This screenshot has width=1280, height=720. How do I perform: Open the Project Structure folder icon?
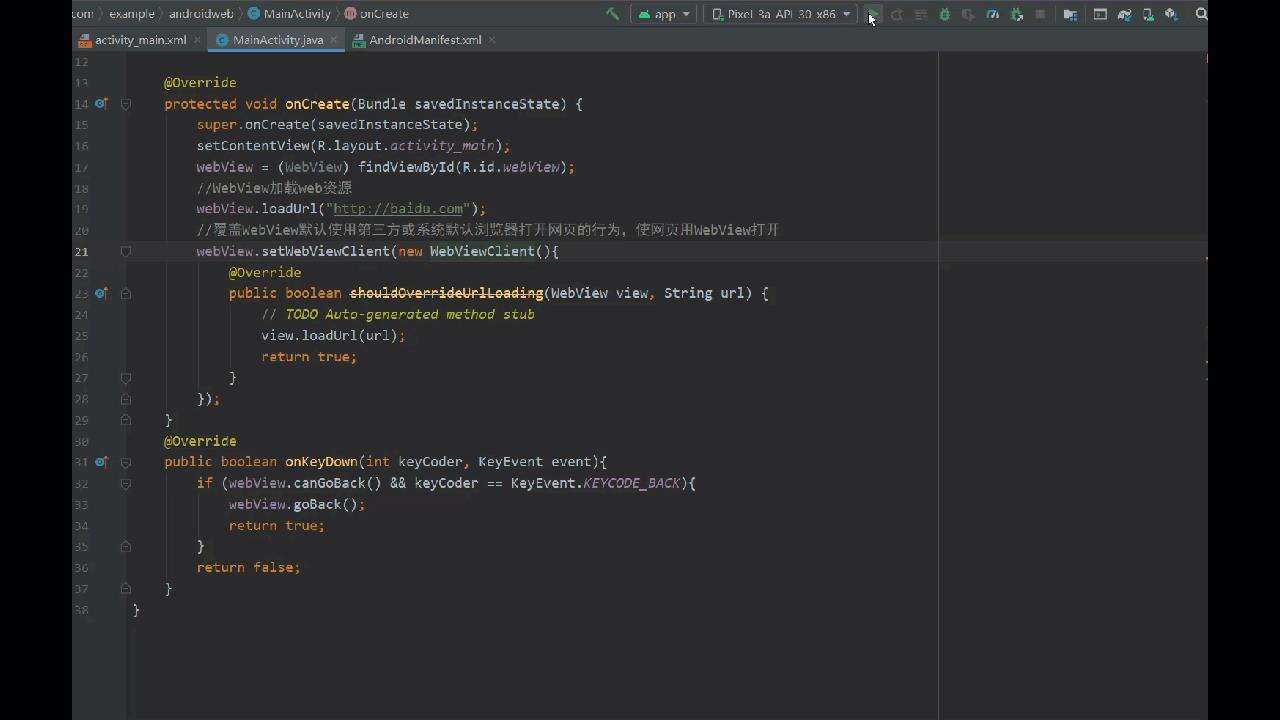tap(1070, 14)
